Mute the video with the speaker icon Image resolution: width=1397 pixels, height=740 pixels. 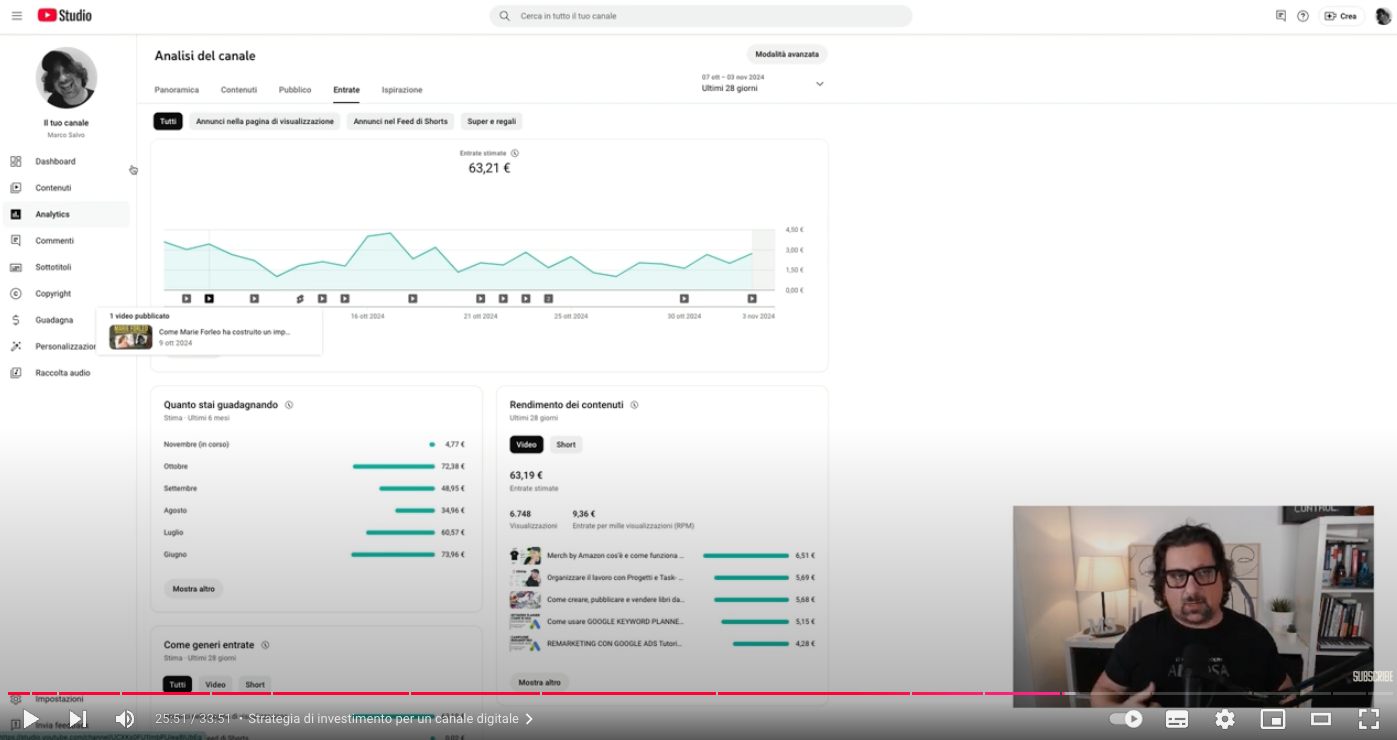click(125, 719)
